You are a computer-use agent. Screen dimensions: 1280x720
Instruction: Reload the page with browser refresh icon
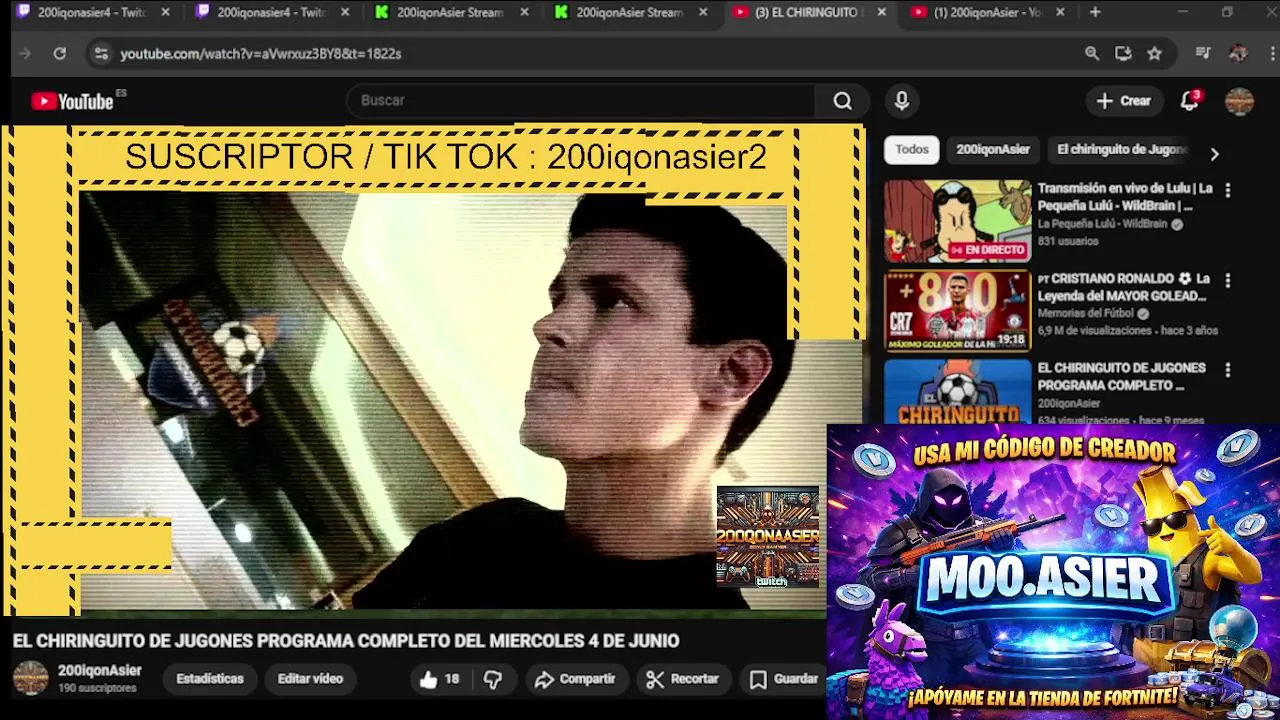tap(60, 54)
